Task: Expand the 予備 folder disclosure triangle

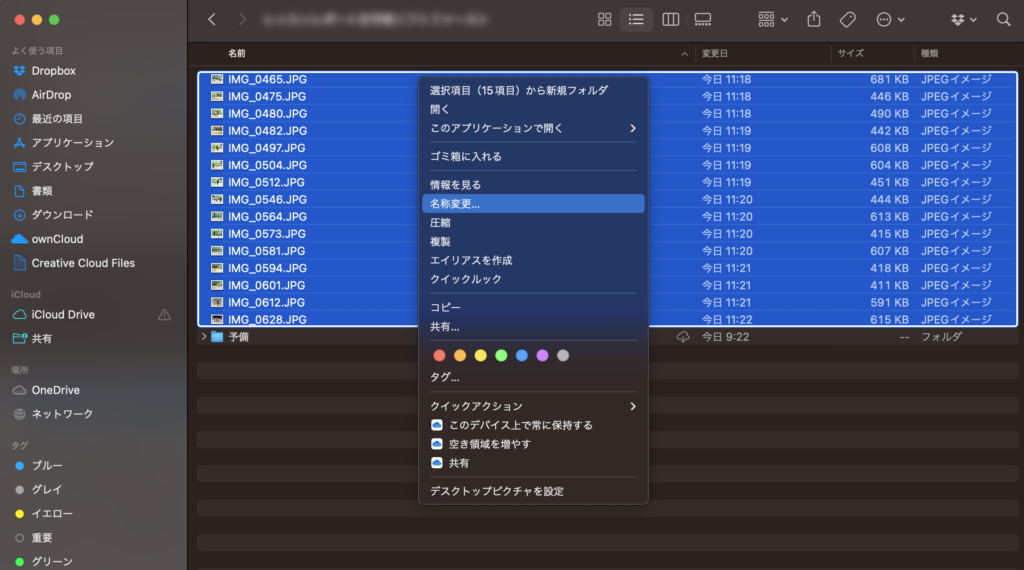Action: click(204, 337)
